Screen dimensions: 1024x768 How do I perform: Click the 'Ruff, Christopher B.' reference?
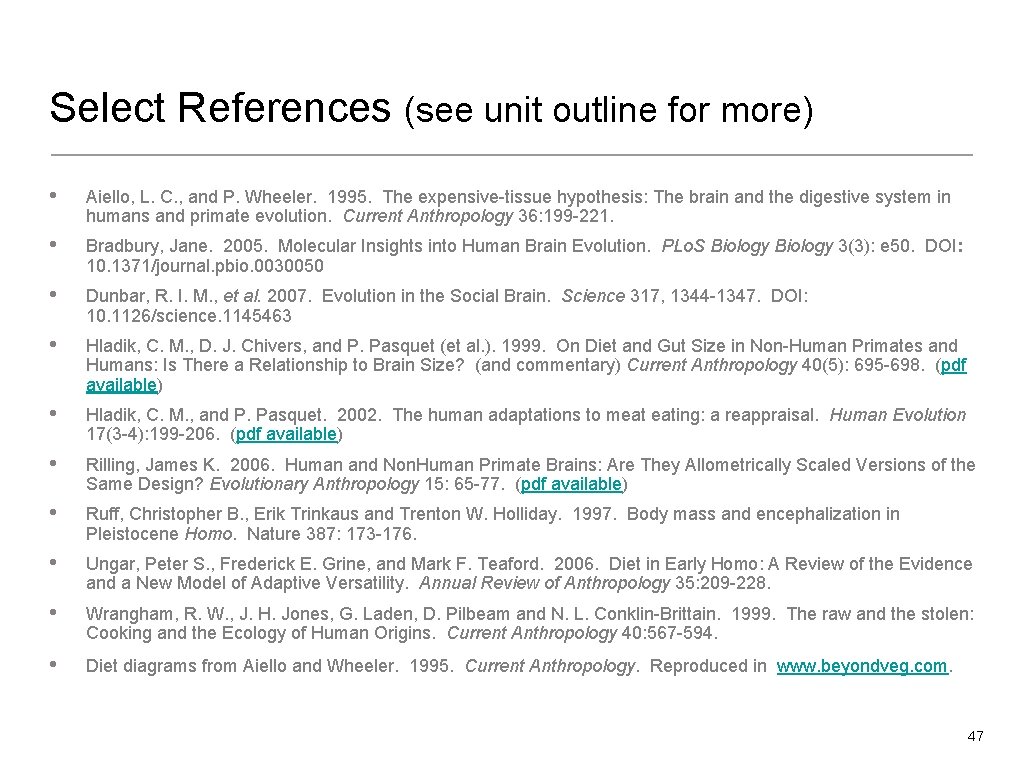click(x=493, y=524)
